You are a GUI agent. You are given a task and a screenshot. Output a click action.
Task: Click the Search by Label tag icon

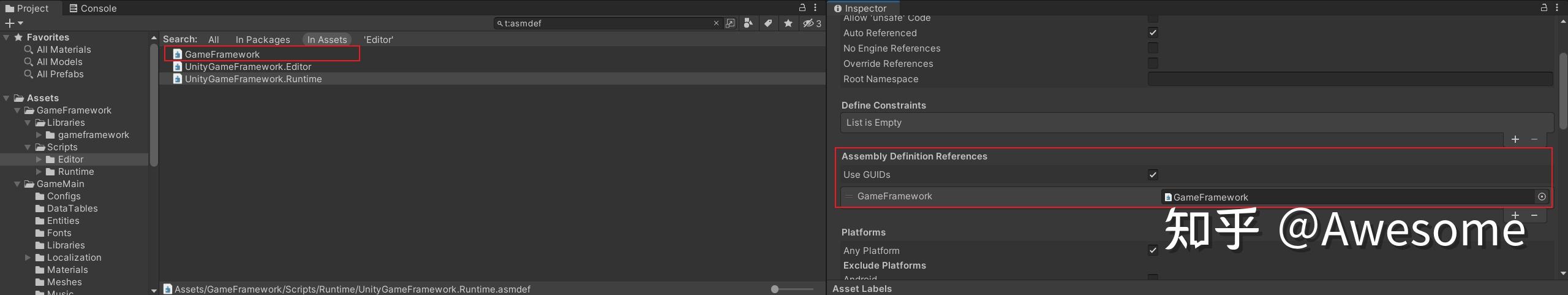click(x=768, y=23)
